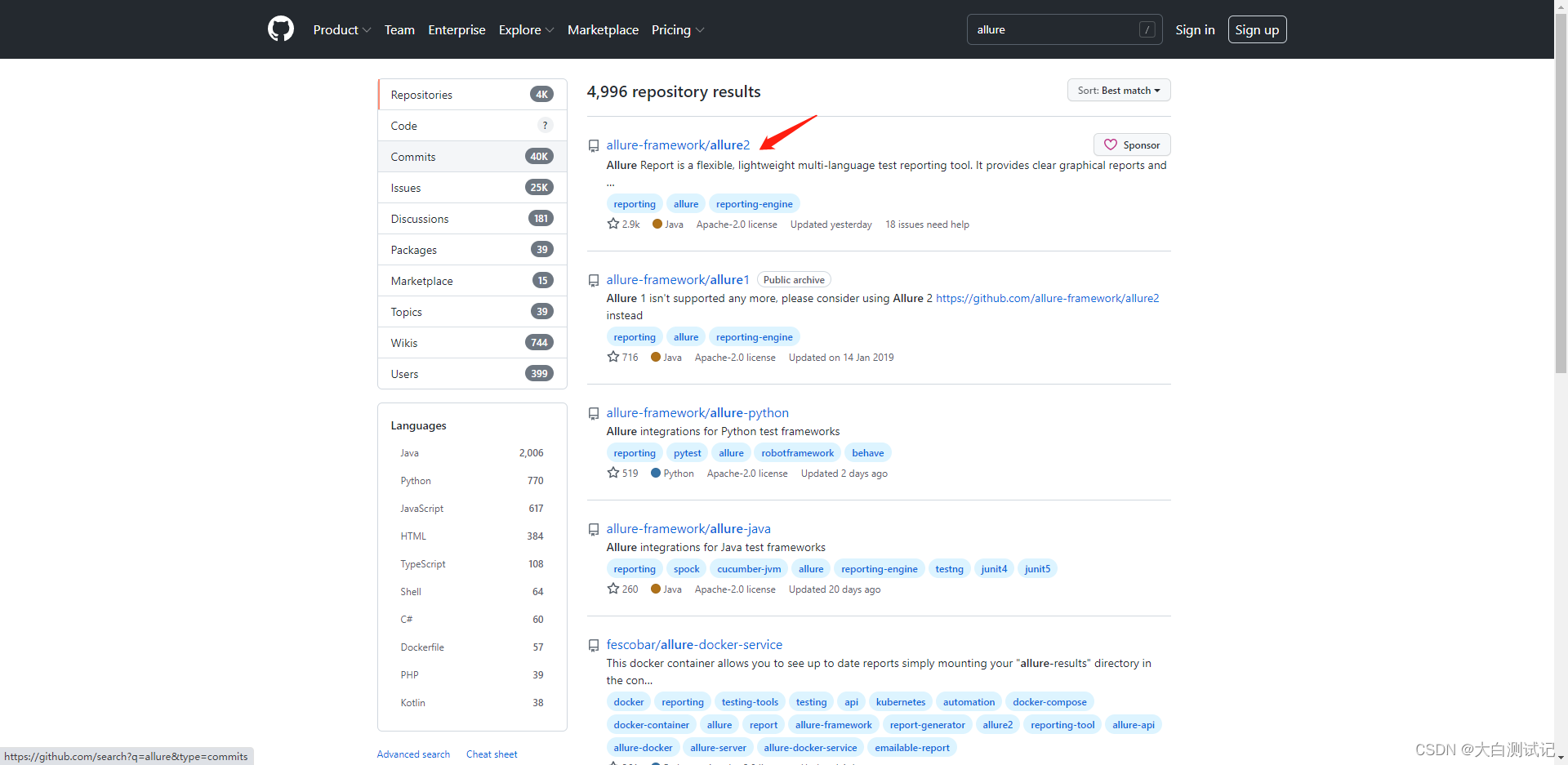Image resolution: width=1568 pixels, height=765 pixels.
Task: Select the Packages search filter
Action: point(472,250)
